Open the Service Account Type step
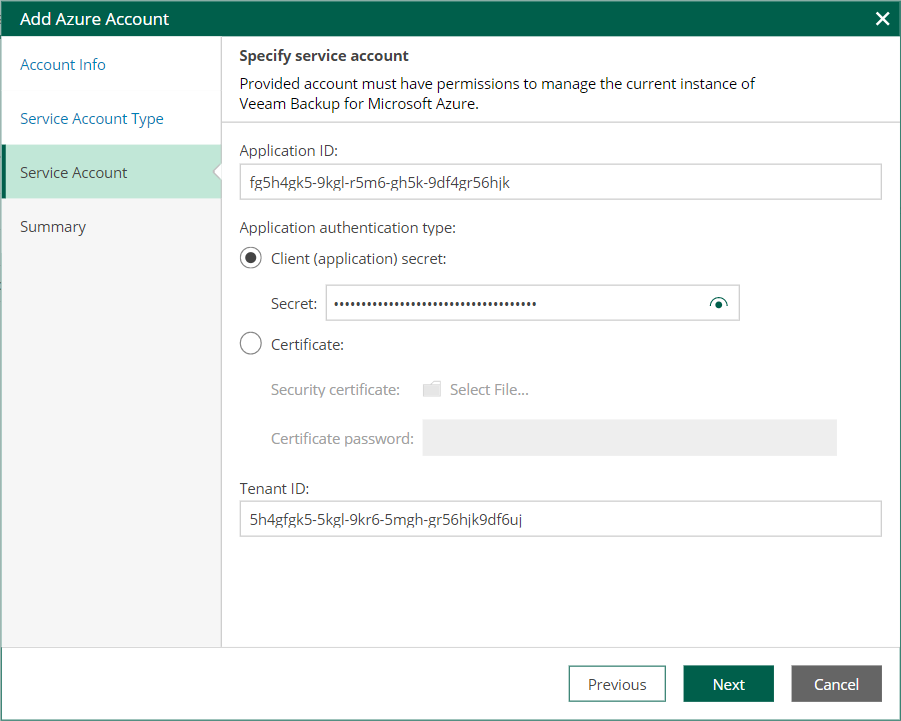The image size is (901, 721). pyautogui.click(x=92, y=119)
